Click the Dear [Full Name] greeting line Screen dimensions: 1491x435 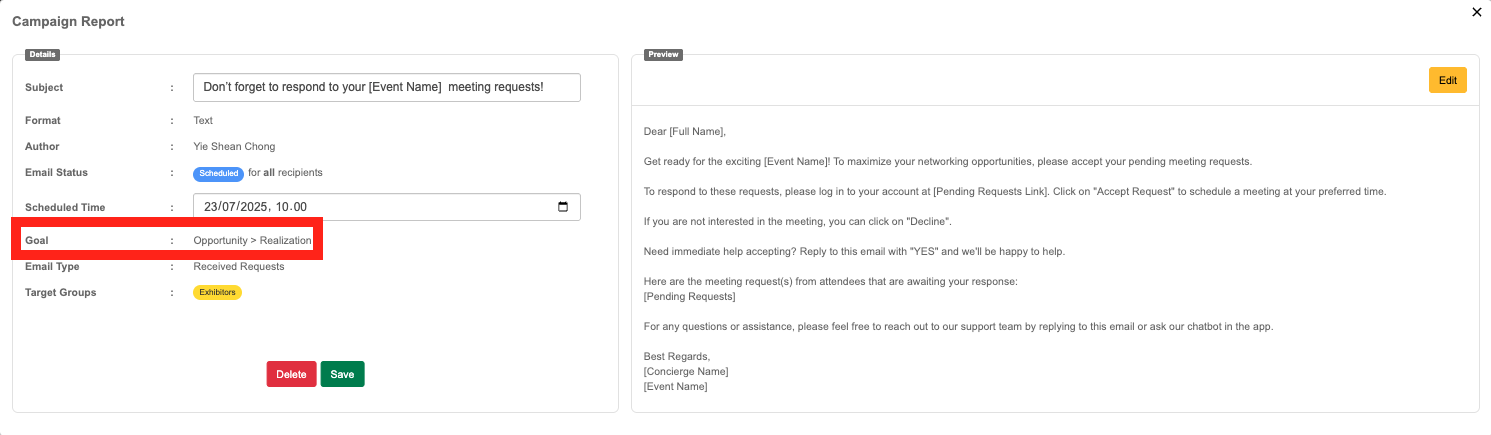(x=684, y=131)
